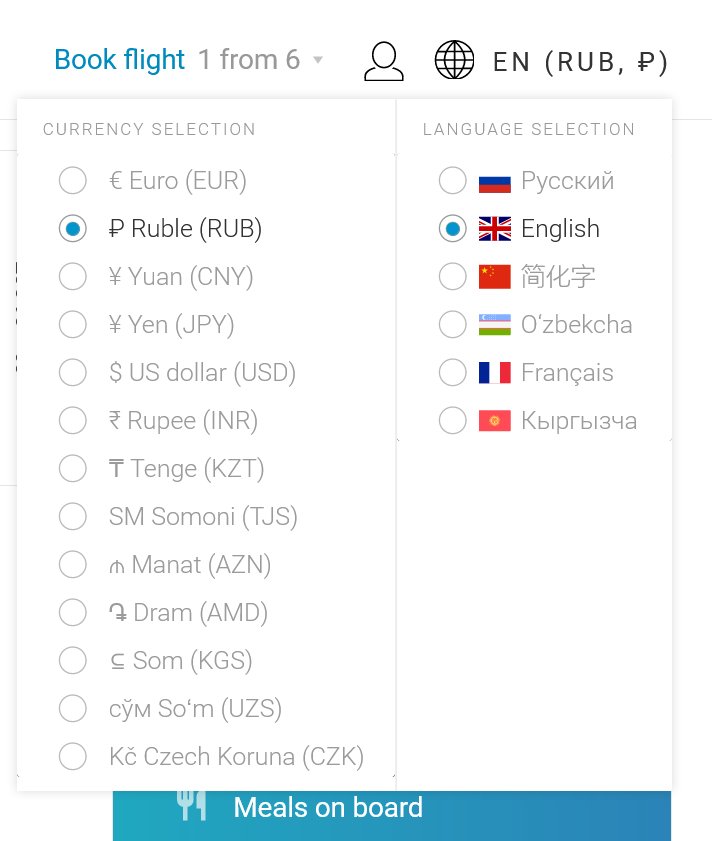Expand the '1 from 6' dropdown
Image resolution: width=712 pixels, height=841 pixels.
tap(246, 60)
